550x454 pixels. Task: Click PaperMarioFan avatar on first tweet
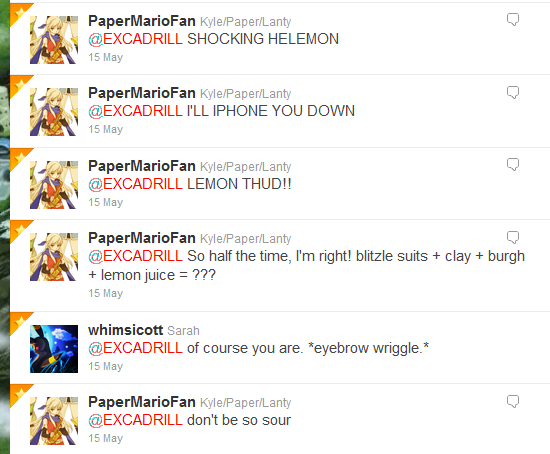tap(54, 40)
